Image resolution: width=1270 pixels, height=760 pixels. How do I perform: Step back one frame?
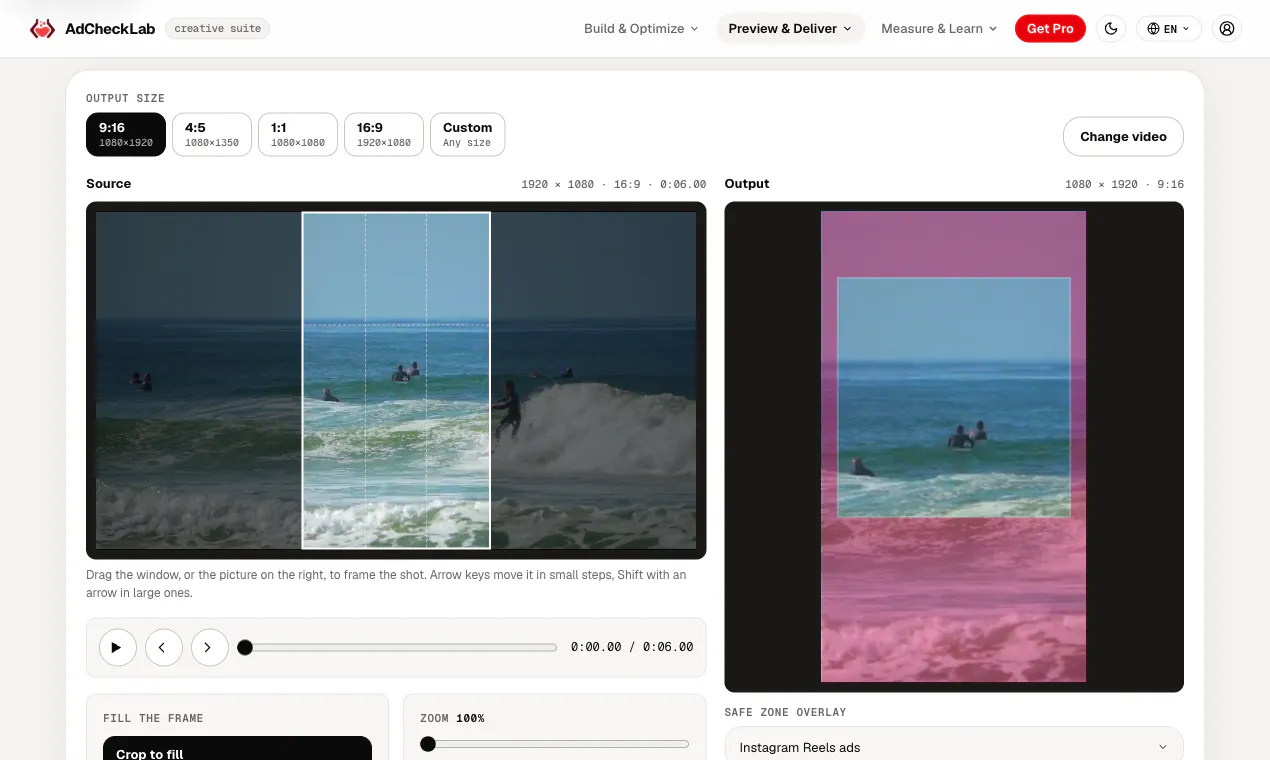click(x=163, y=647)
